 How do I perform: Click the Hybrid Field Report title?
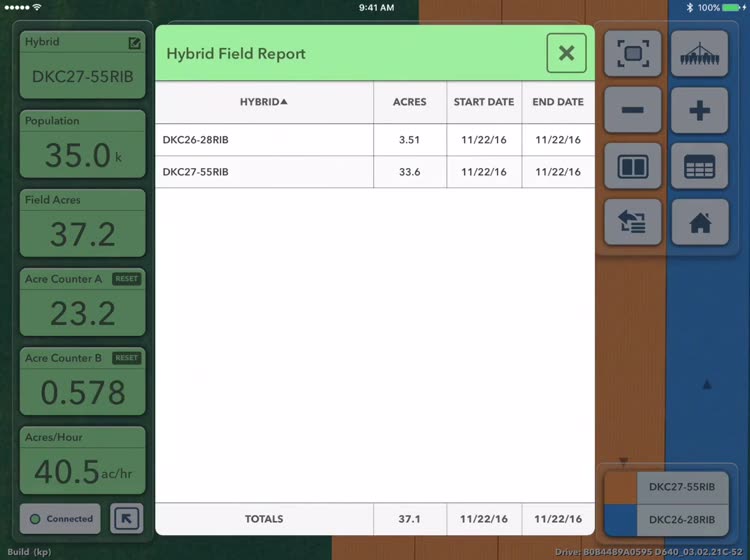coord(236,54)
